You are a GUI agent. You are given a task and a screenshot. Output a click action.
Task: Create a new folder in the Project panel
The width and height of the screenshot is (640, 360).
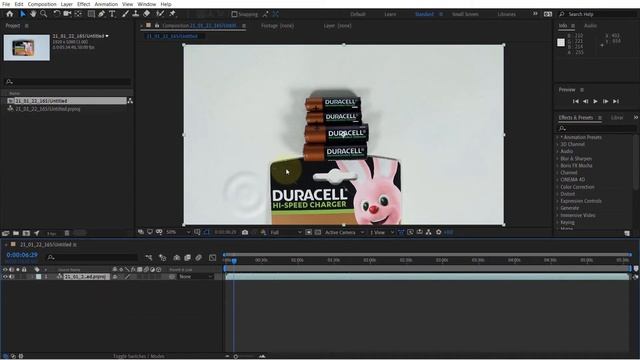pyautogui.click(x=16, y=233)
